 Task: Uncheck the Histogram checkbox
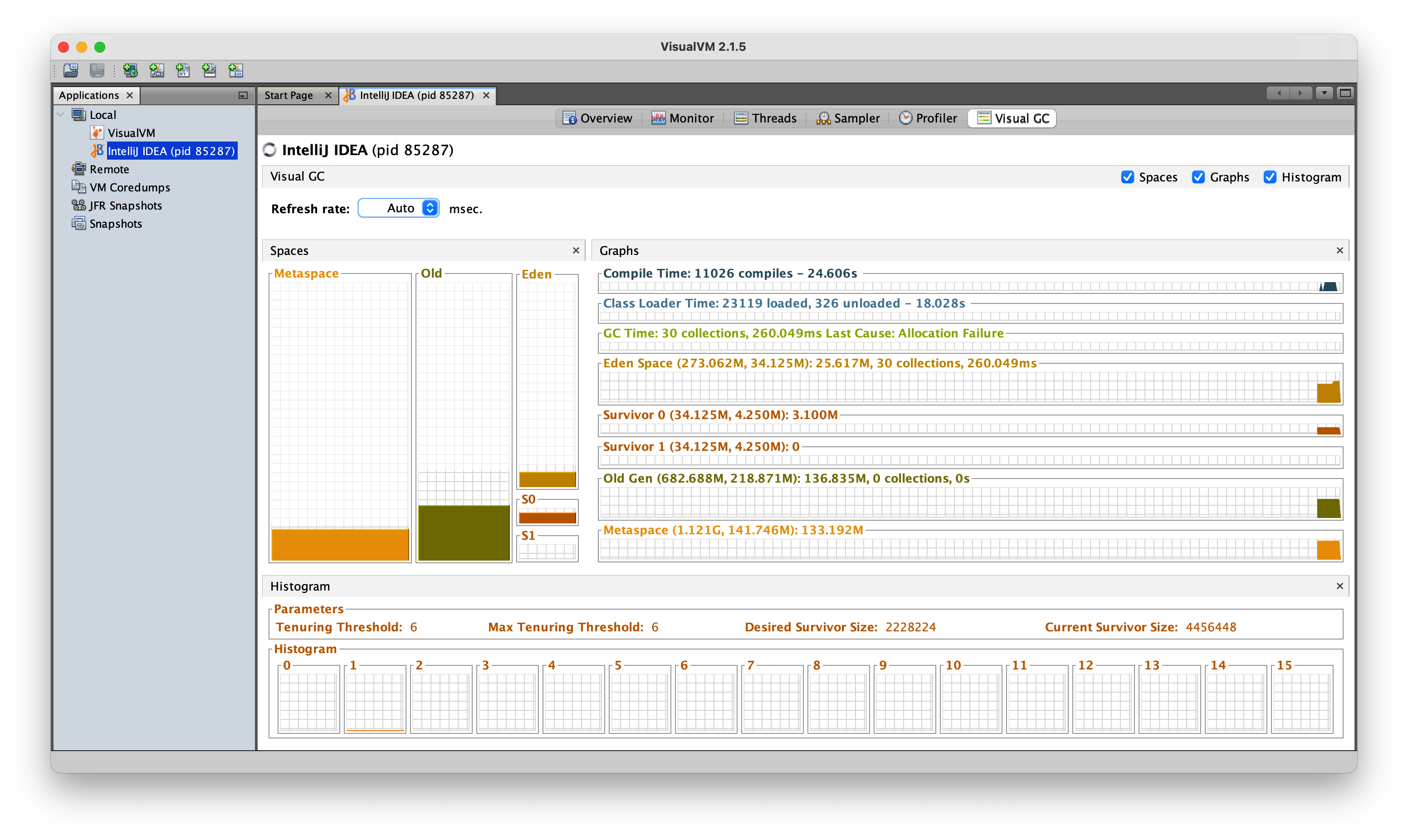(1270, 177)
